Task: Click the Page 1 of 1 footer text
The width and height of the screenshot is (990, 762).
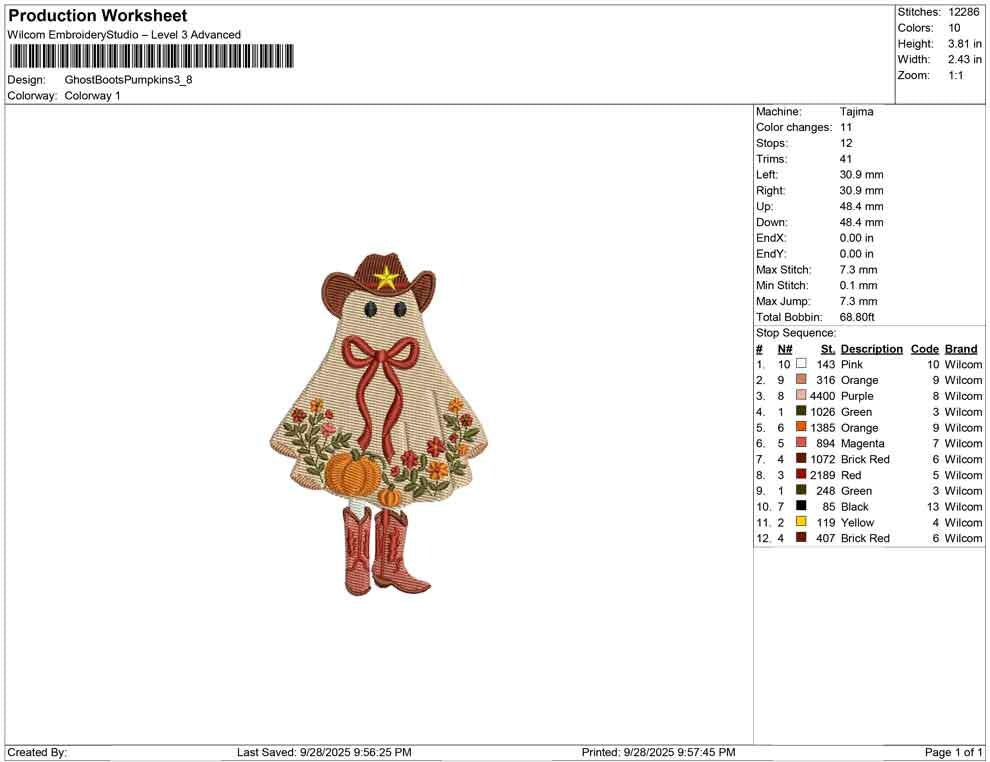Action: pos(950,752)
